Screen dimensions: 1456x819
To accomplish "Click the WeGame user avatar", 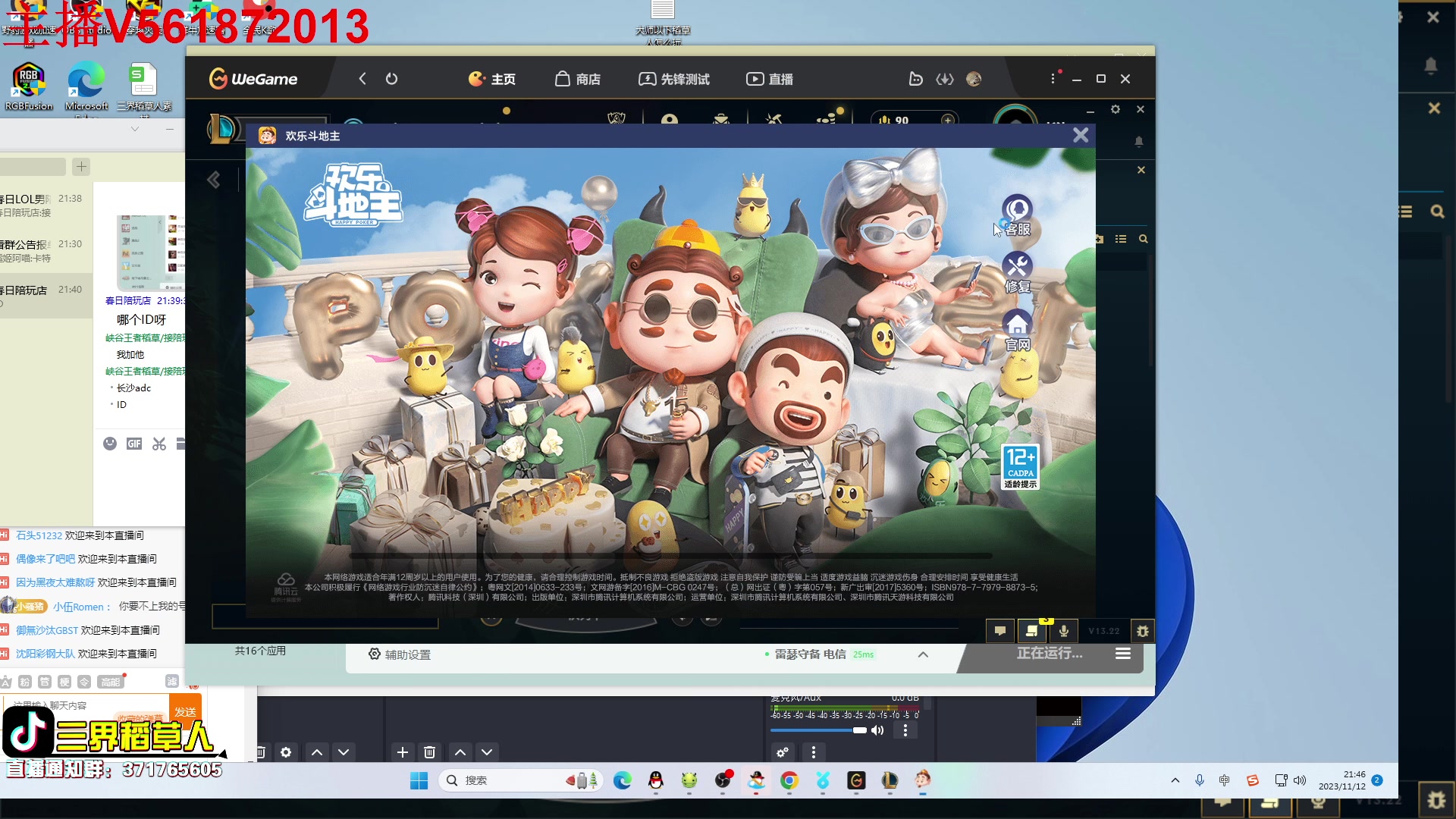I will coord(974,79).
